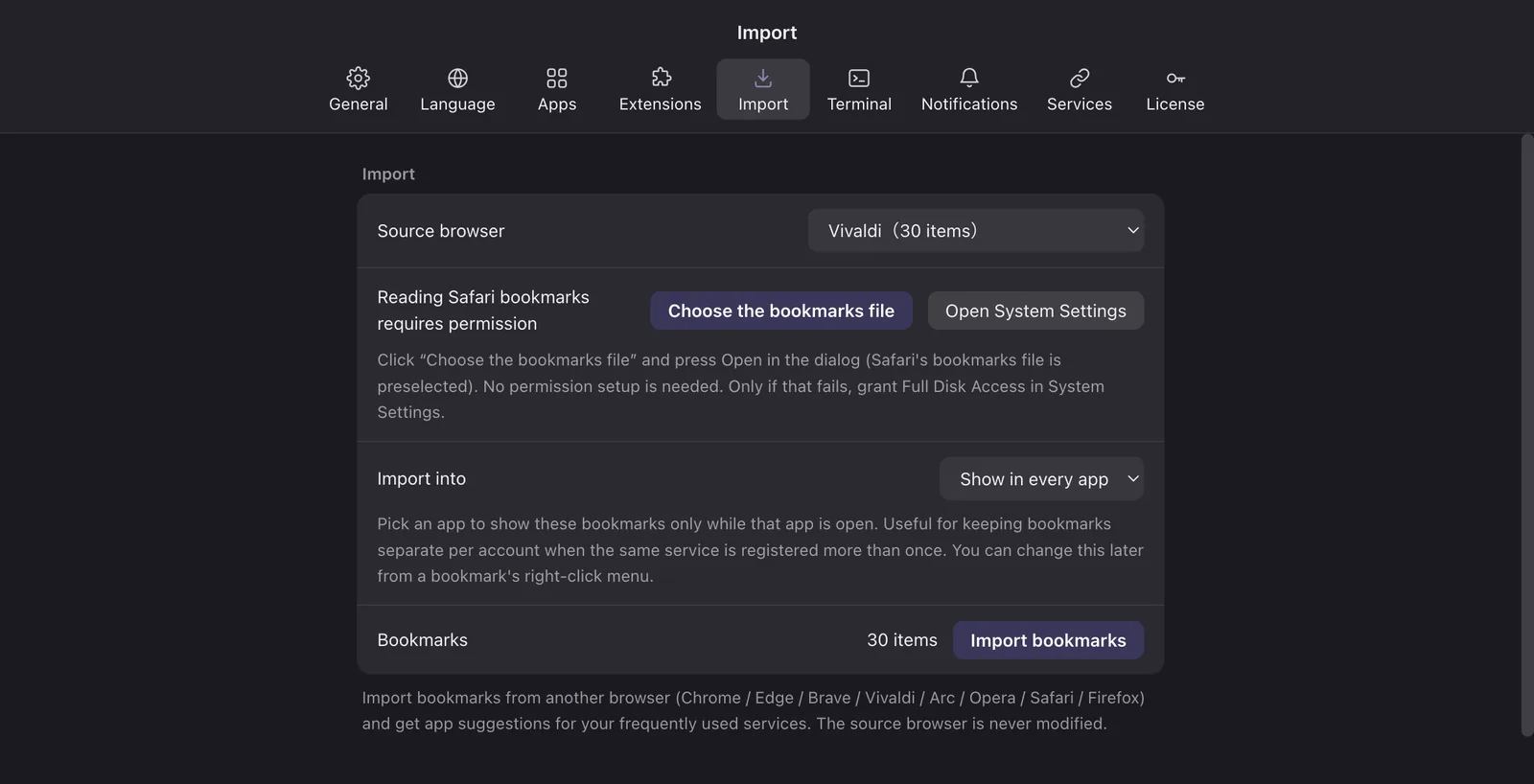Click the 'Import into' label
The height and width of the screenshot is (784, 1534).
(x=422, y=478)
